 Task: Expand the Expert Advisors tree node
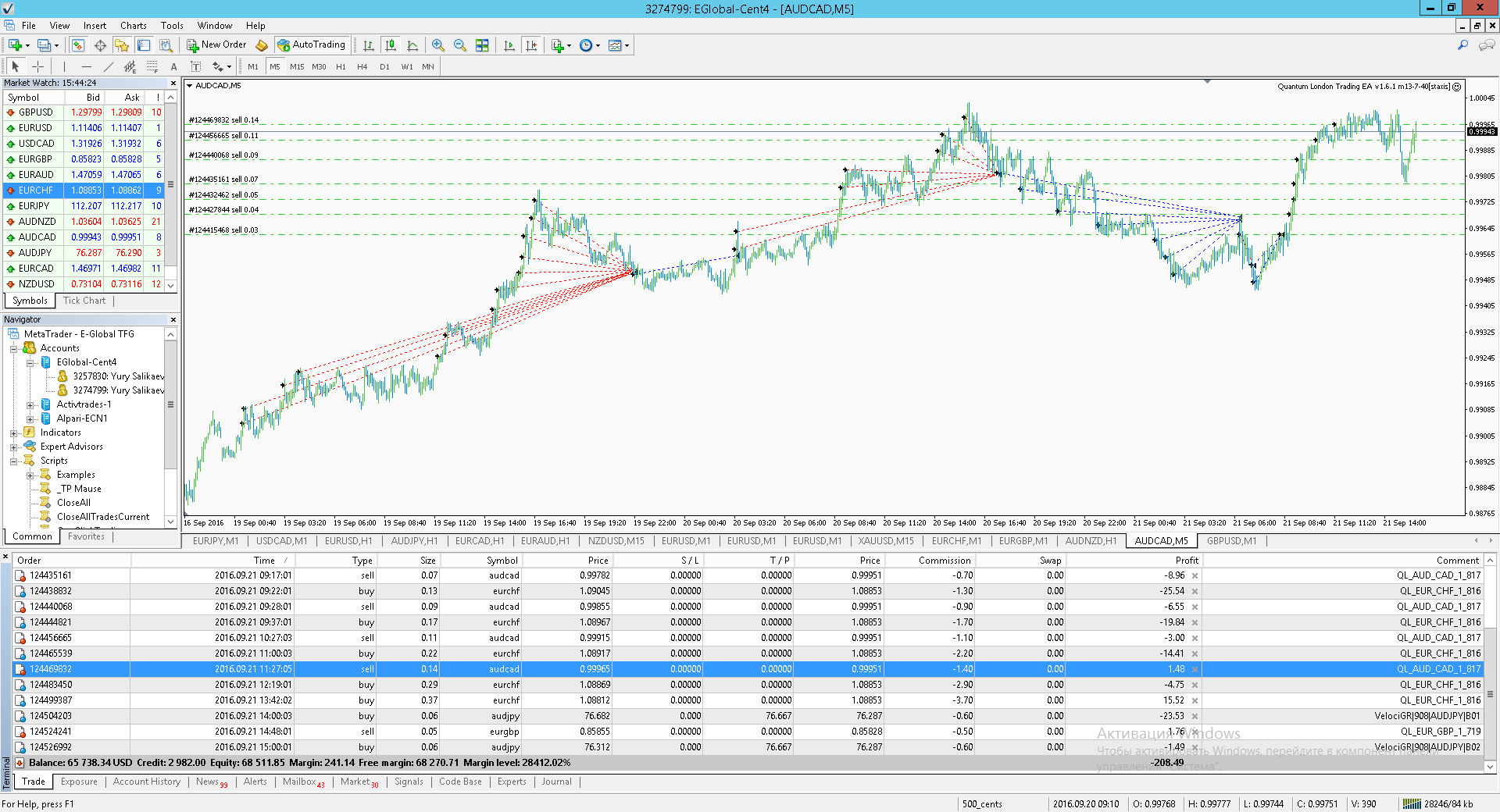pyautogui.click(x=13, y=447)
